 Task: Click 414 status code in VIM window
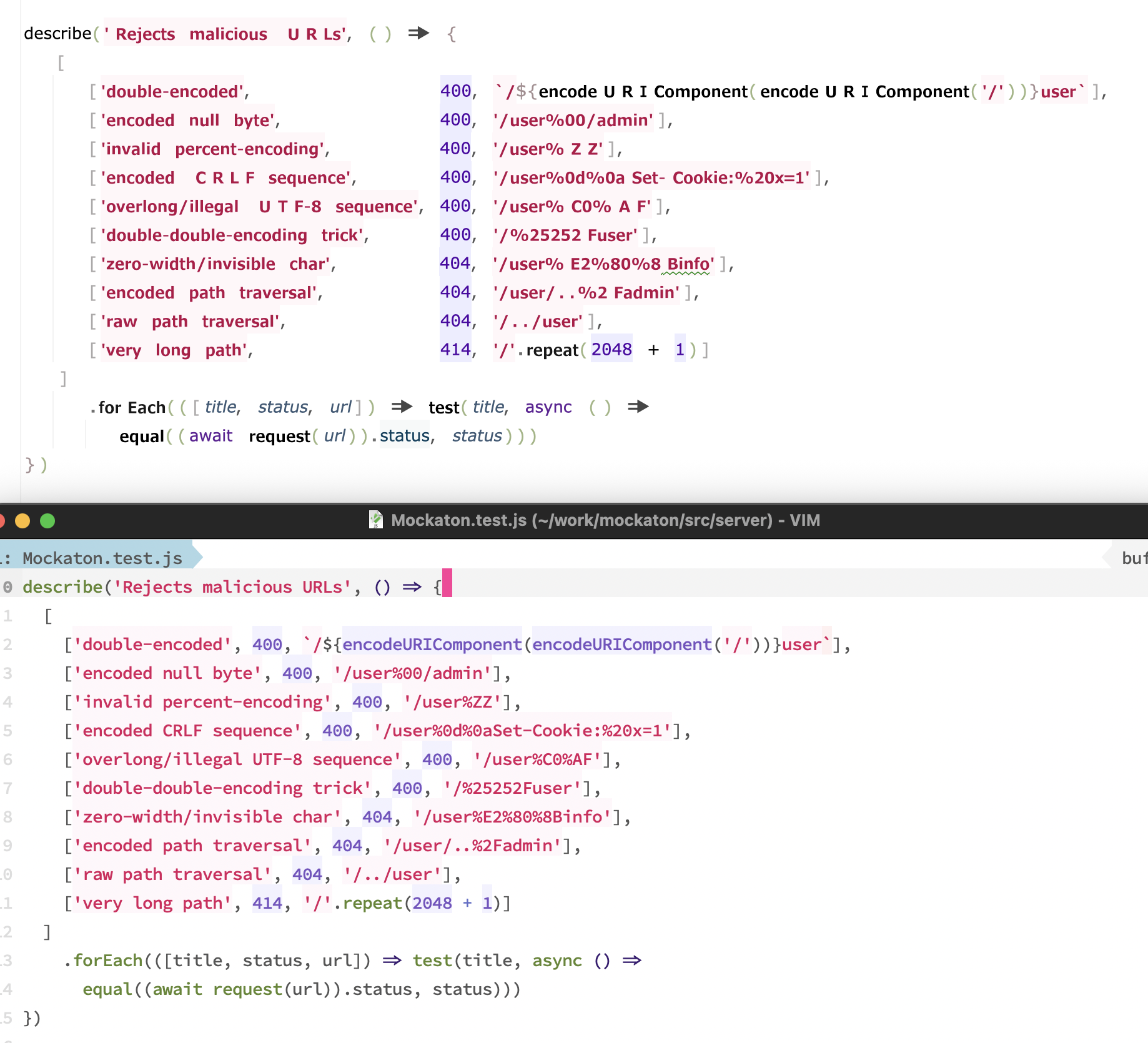[x=267, y=902]
